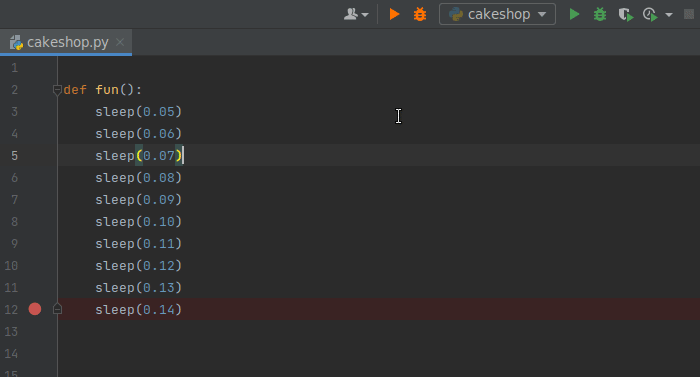The width and height of the screenshot is (700, 377).
Task: Place cursor on sleep(0.05)
Action: pyautogui.click(x=138, y=112)
